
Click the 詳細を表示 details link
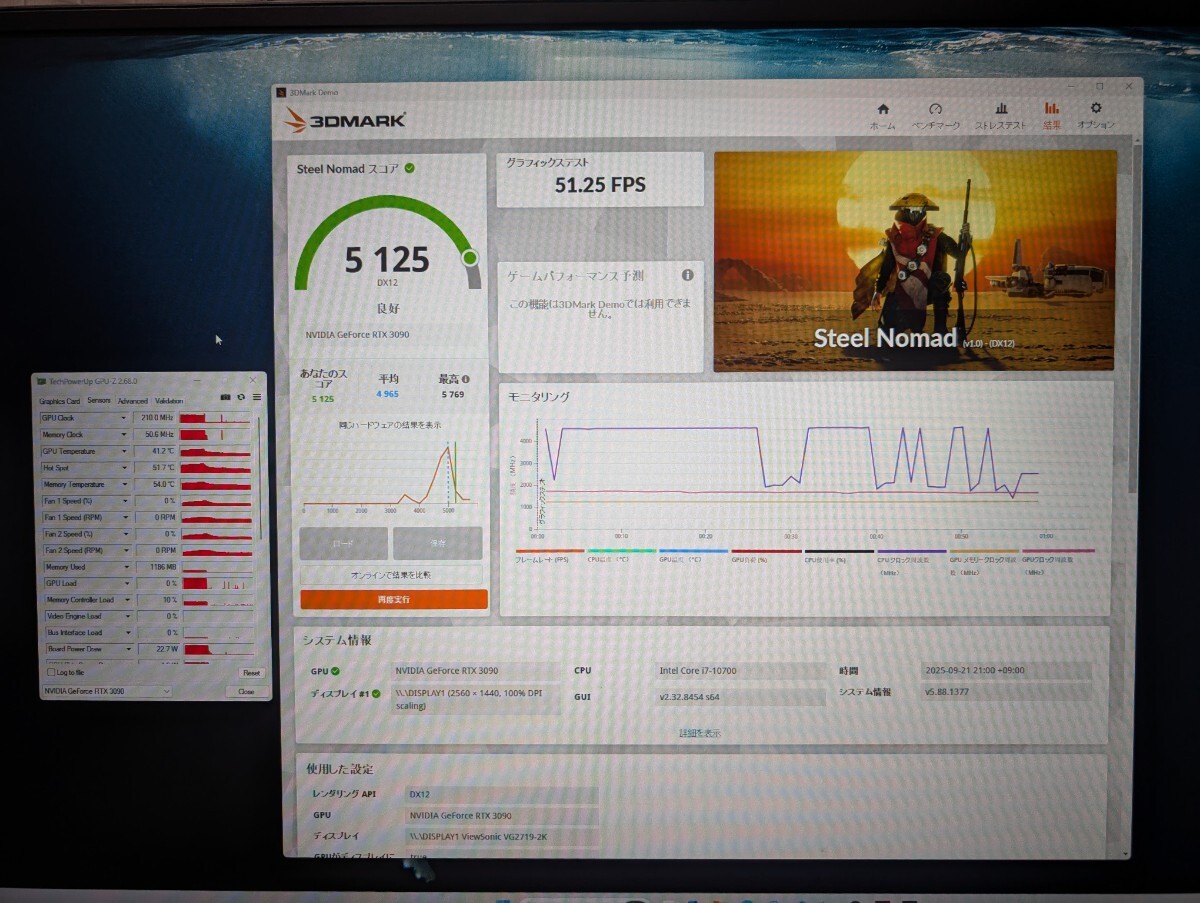coord(700,732)
